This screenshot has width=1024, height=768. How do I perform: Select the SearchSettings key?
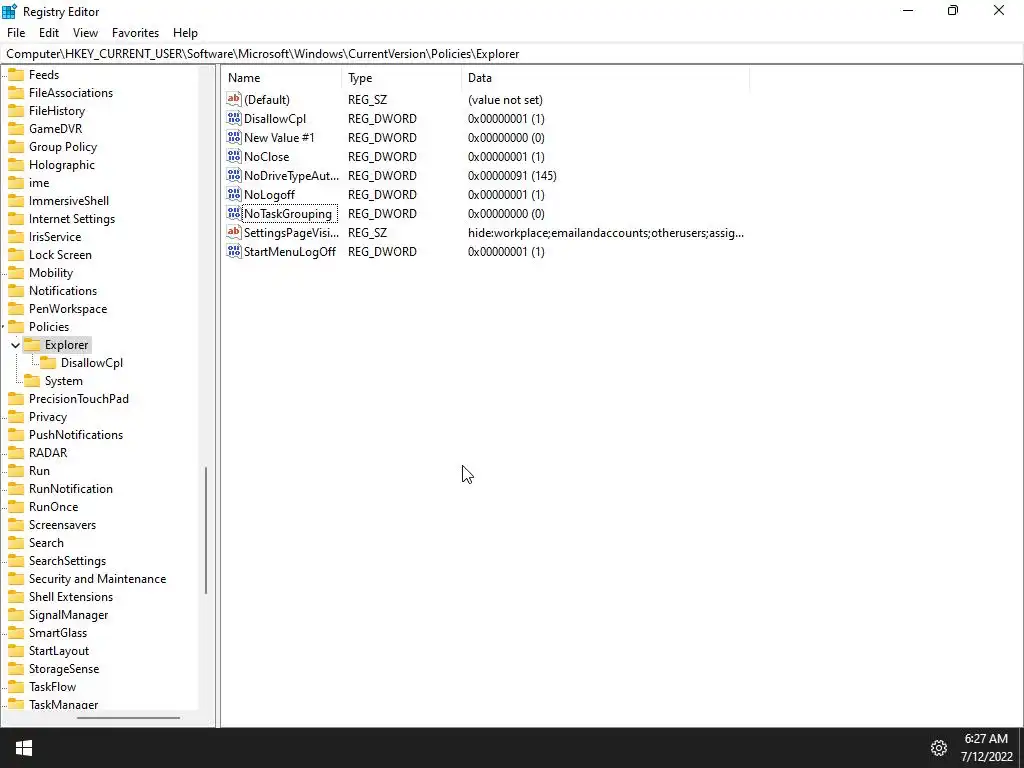[67, 561]
